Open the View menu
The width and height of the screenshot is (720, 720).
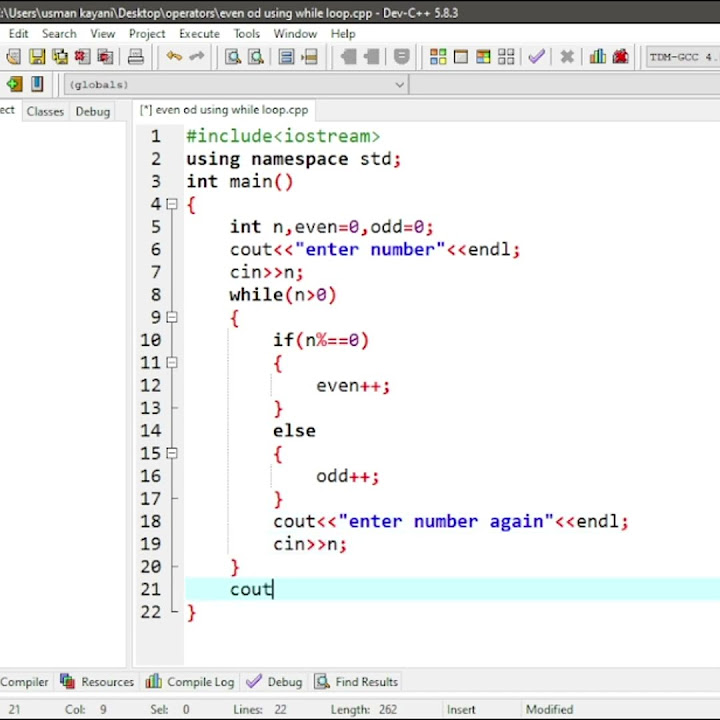click(102, 34)
